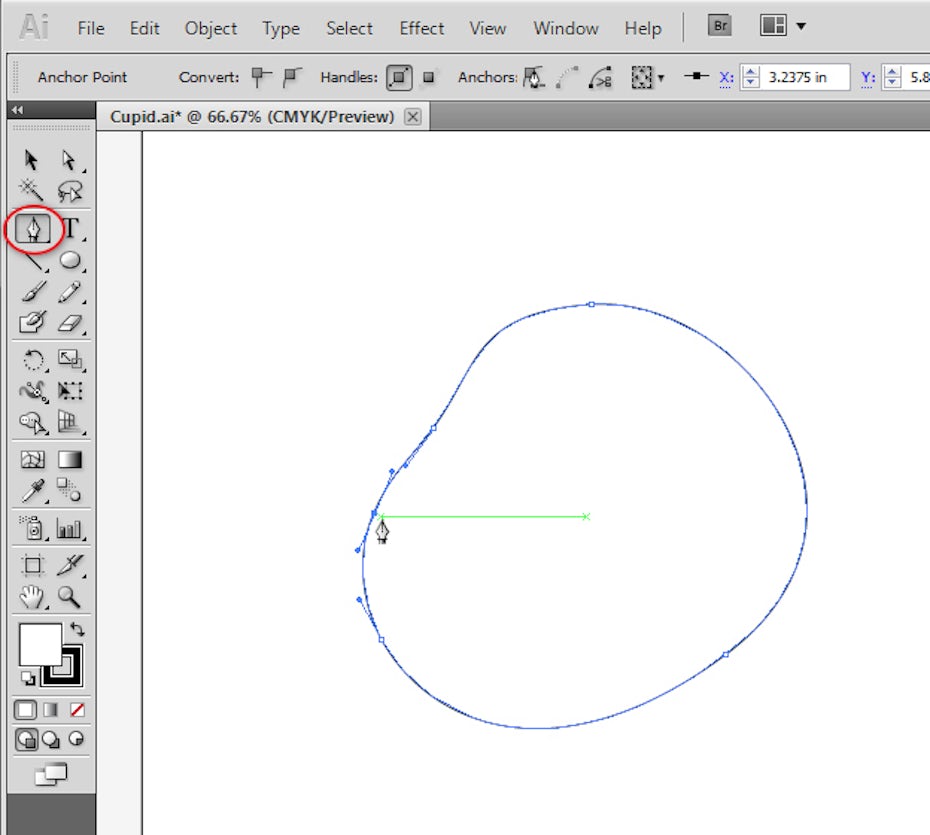Image resolution: width=930 pixels, height=835 pixels.
Task: Pick the Mesh tool
Action: pyautogui.click(x=33, y=460)
